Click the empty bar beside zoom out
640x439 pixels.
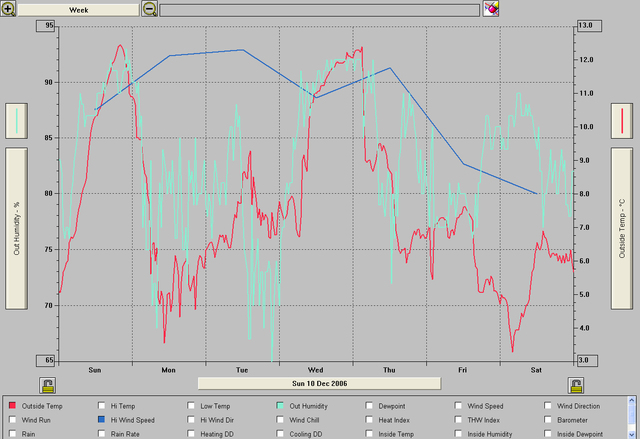coord(318,8)
